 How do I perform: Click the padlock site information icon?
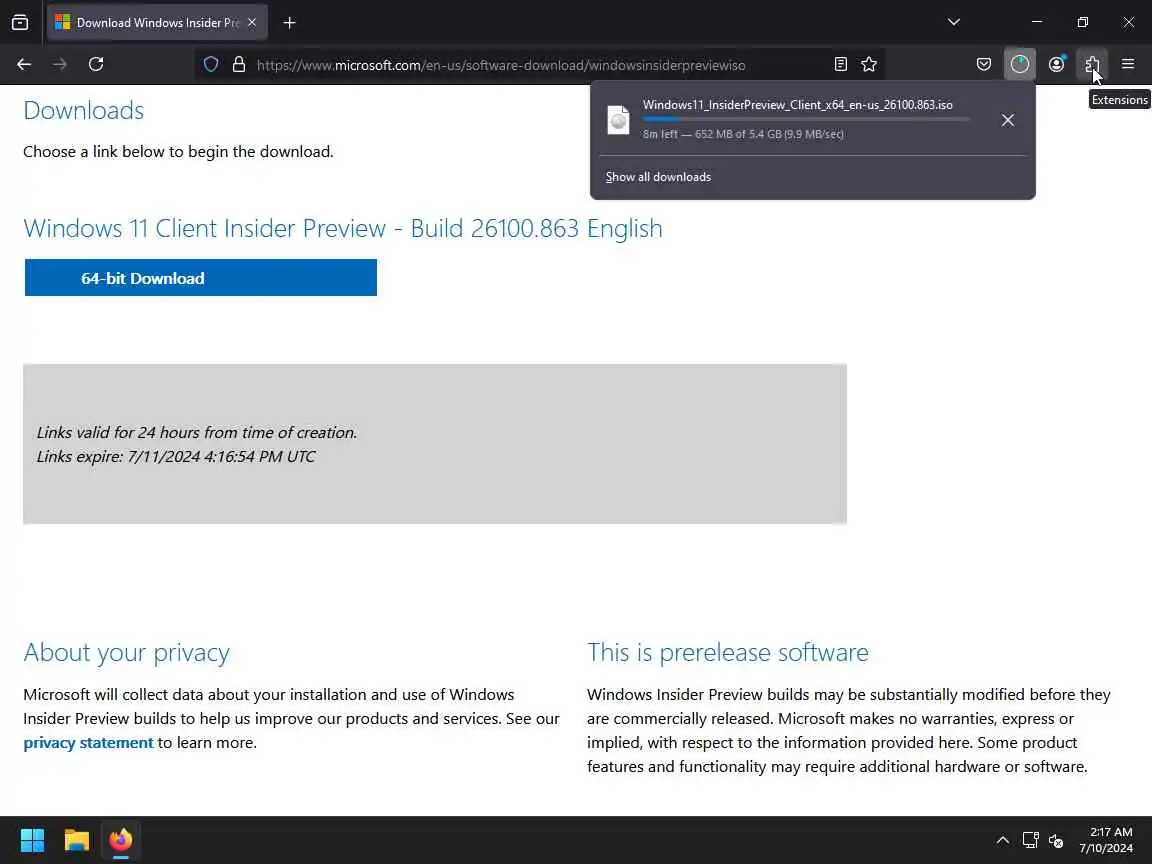(x=239, y=65)
